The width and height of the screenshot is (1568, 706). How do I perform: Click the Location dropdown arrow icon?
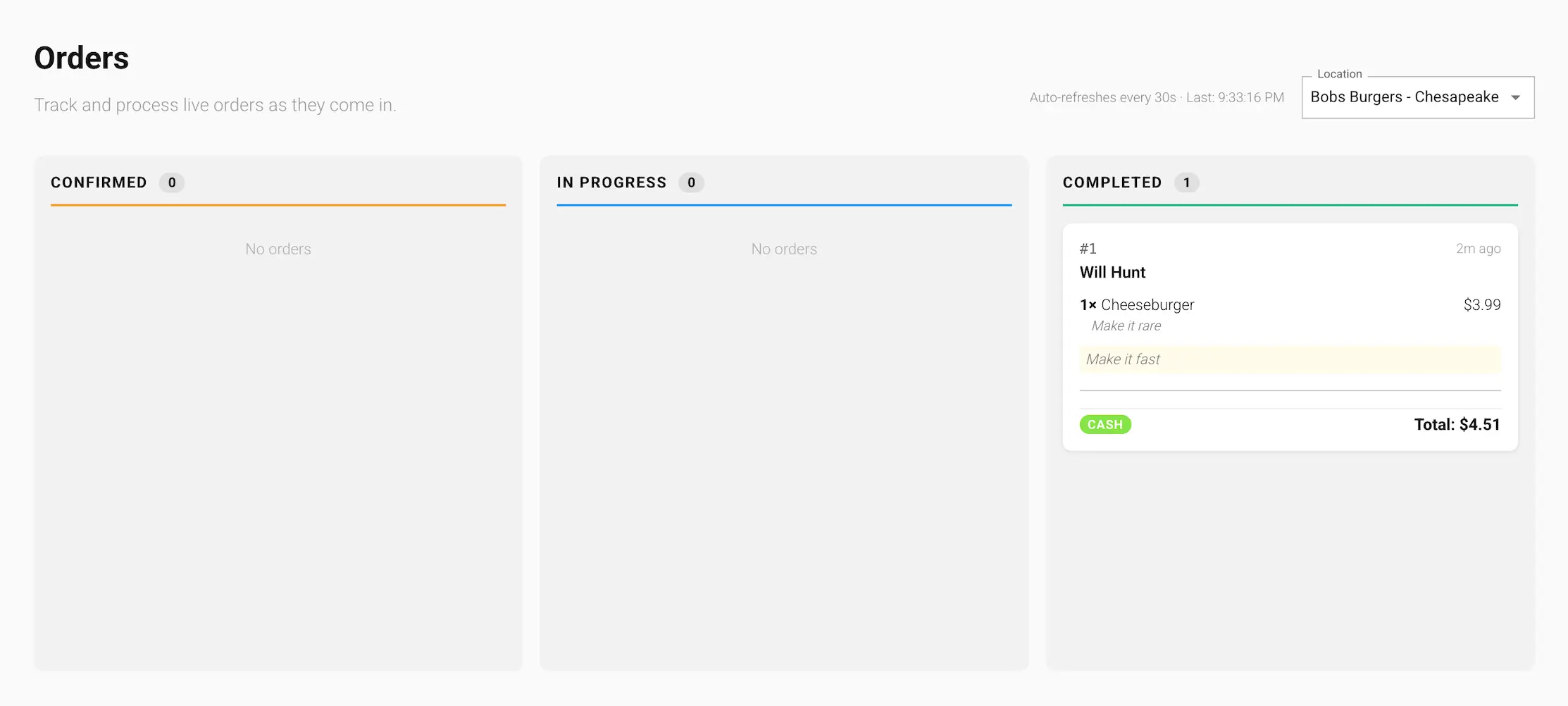(1516, 98)
